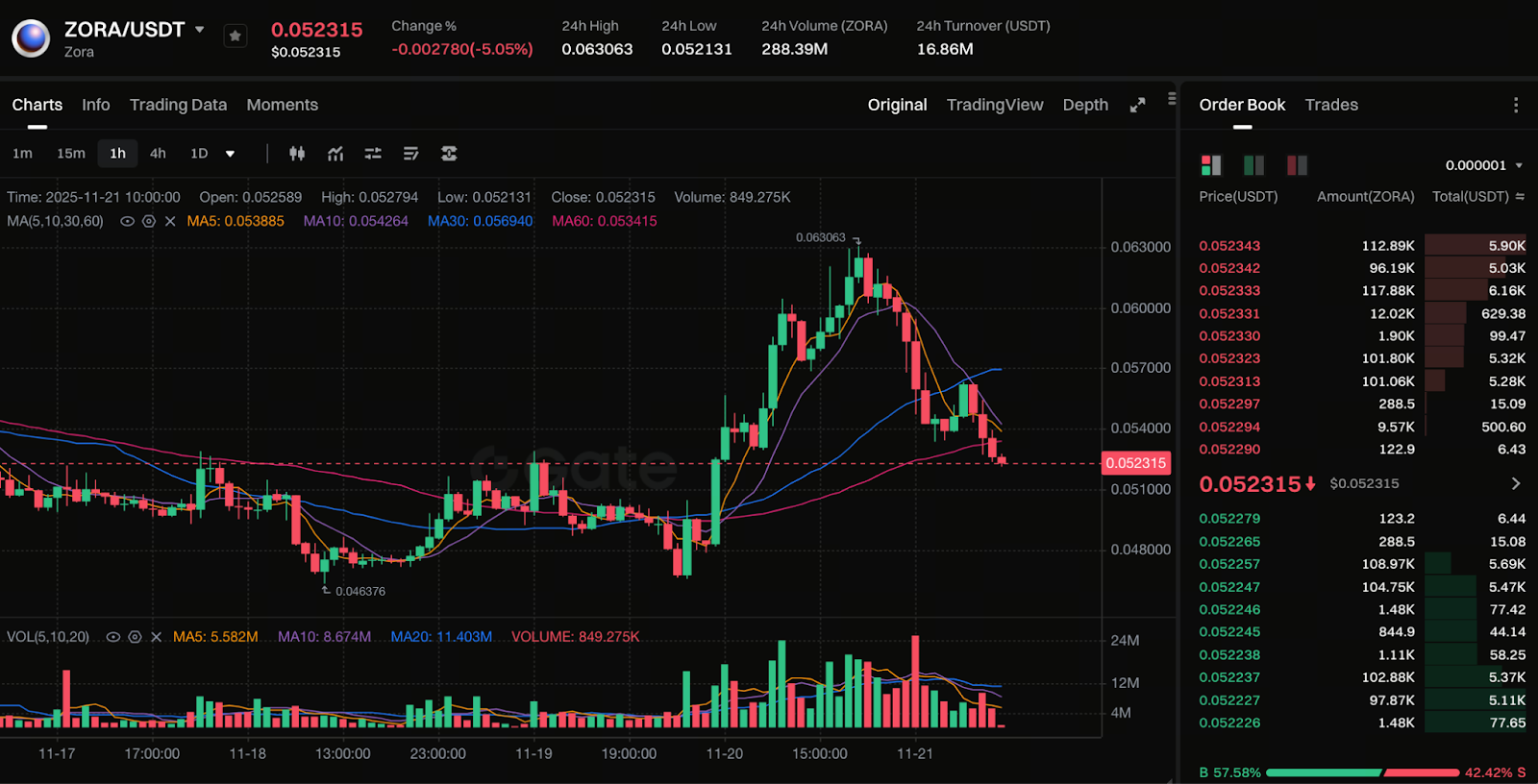Open the chart panel layout handle menu
This screenshot has width=1538, height=784.
click(x=1172, y=98)
